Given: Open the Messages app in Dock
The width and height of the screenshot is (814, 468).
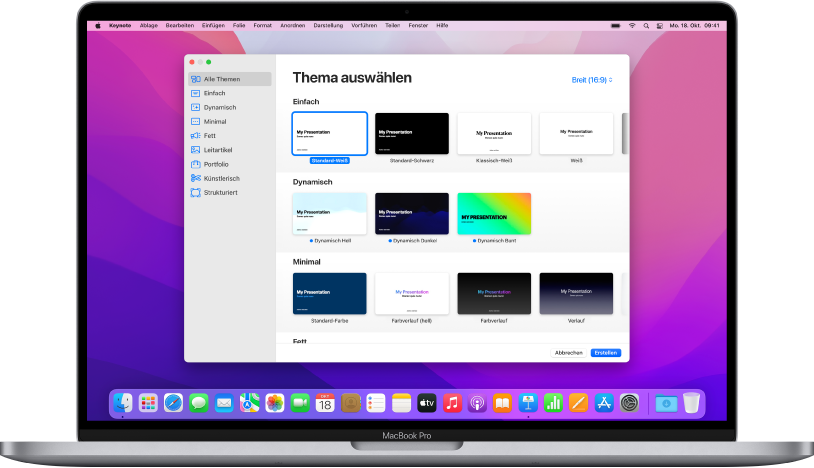Looking at the screenshot, I should tap(199, 403).
